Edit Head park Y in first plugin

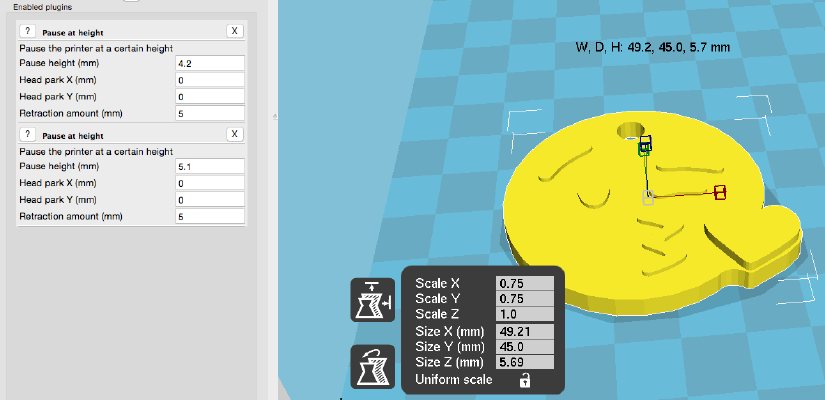pyautogui.click(x=210, y=97)
